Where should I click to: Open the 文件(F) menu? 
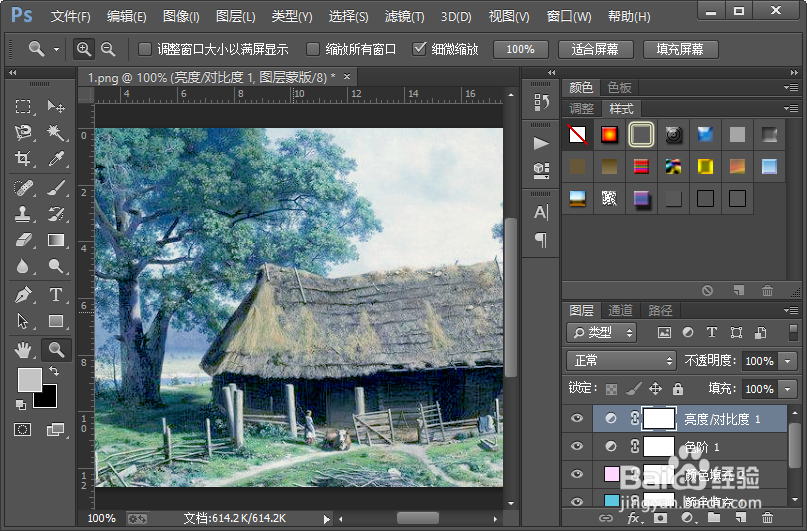click(x=71, y=16)
